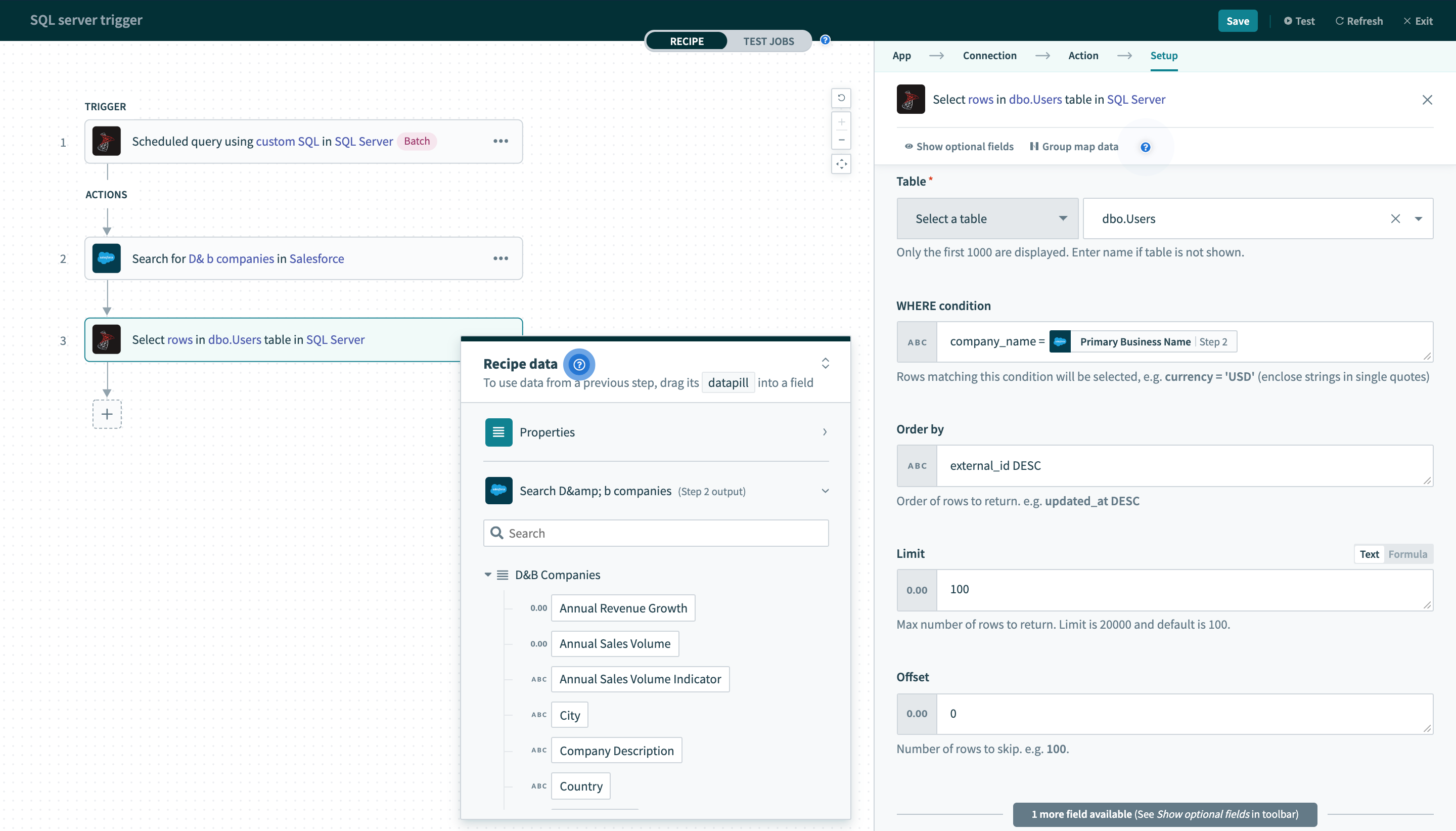Open the three-dot menu on the Scheduled query step
1456x831 pixels.
[500, 141]
